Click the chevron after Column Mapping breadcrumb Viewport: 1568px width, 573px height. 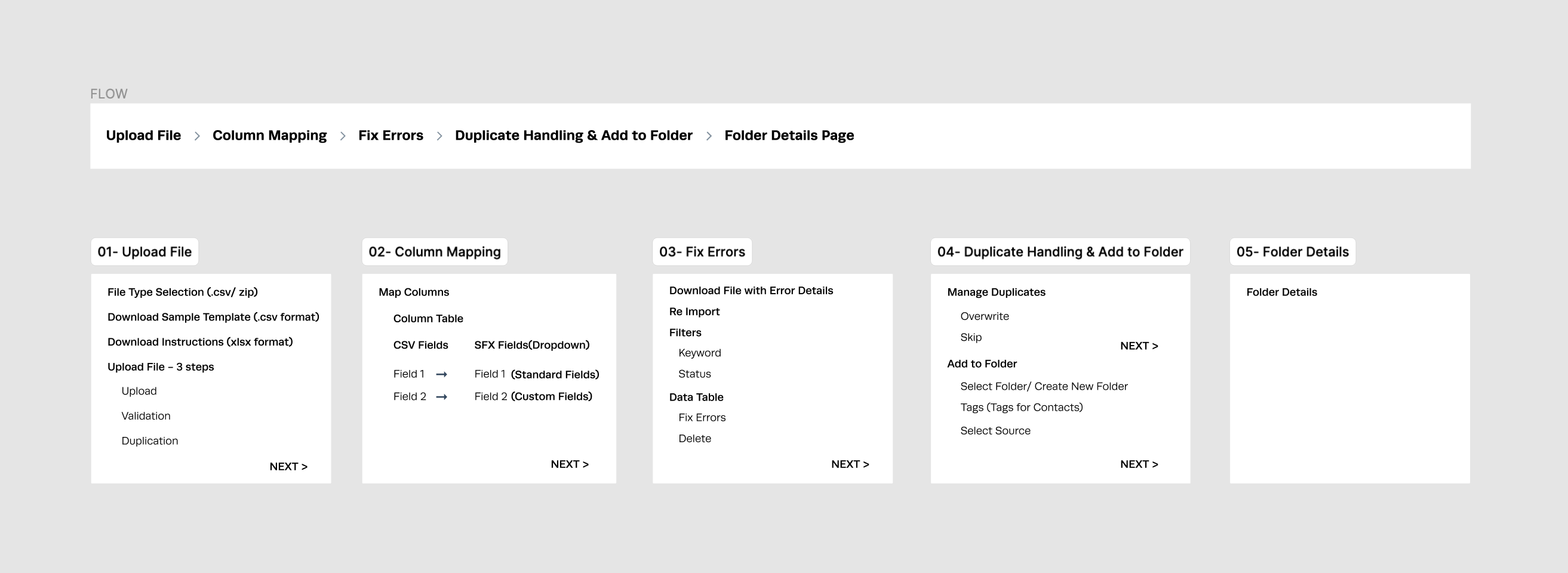coord(343,136)
